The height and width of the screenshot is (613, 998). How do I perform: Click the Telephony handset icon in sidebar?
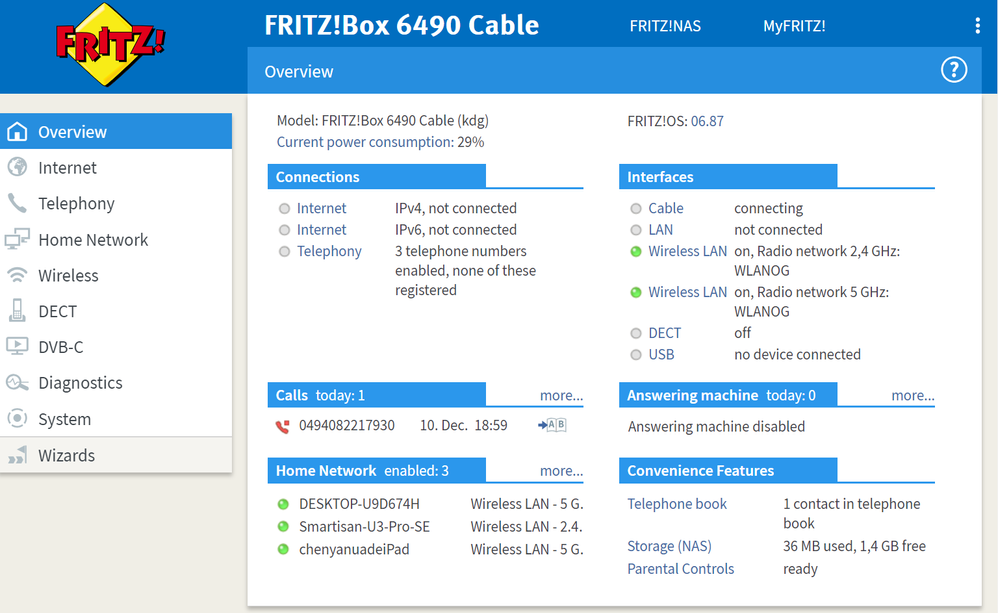point(17,204)
